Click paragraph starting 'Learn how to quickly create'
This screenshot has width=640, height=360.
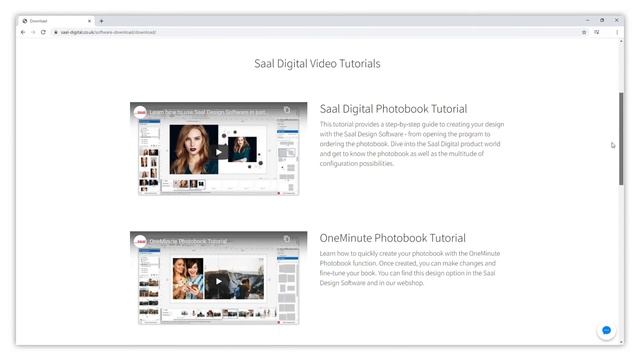click(x=410, y=268)
